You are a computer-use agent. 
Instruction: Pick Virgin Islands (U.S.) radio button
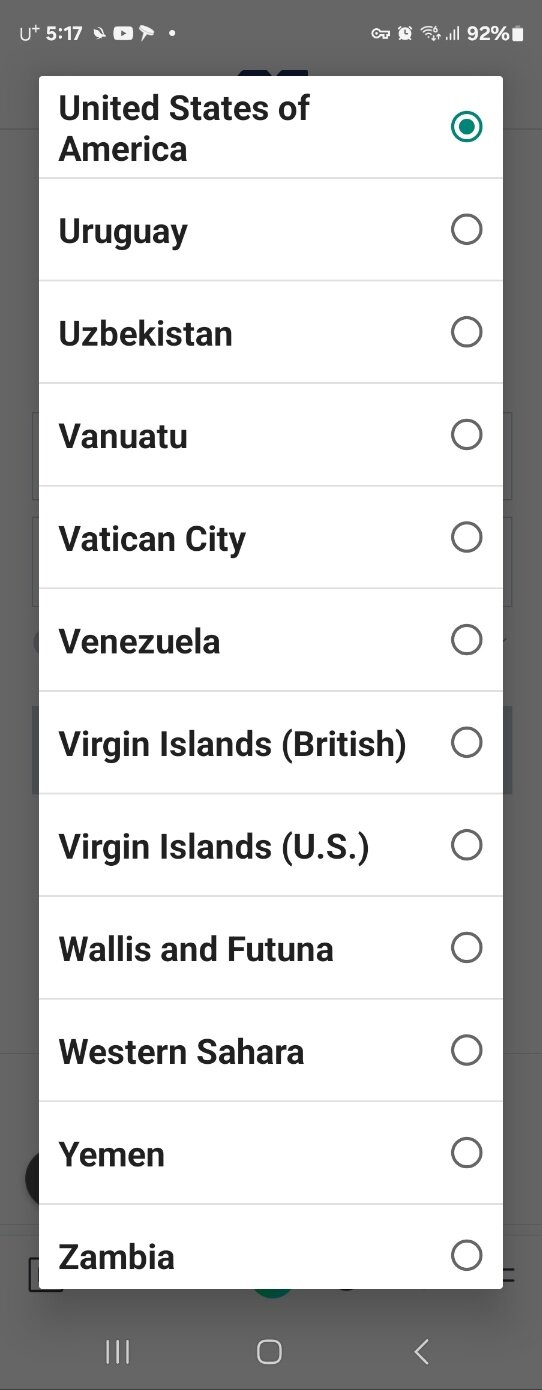466,845
